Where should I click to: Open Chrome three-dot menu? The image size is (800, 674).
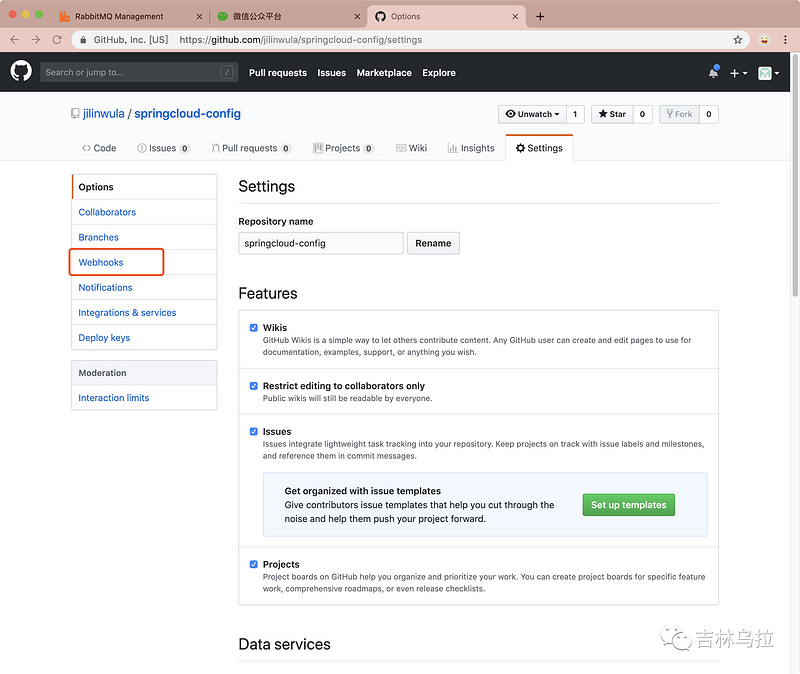pyautogui.click(x=785, y=39)
